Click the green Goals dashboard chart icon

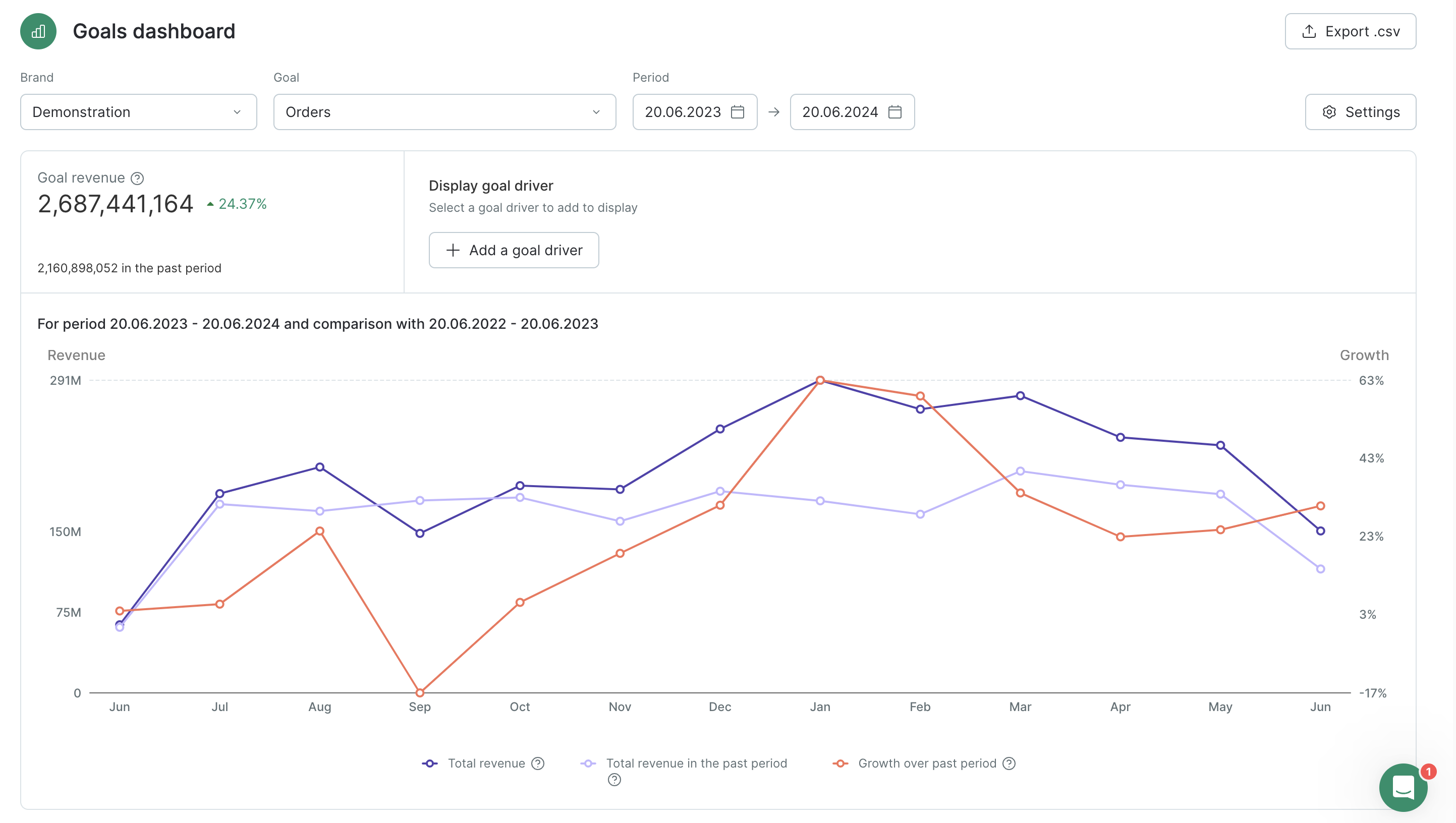click(x=38, y=31)
